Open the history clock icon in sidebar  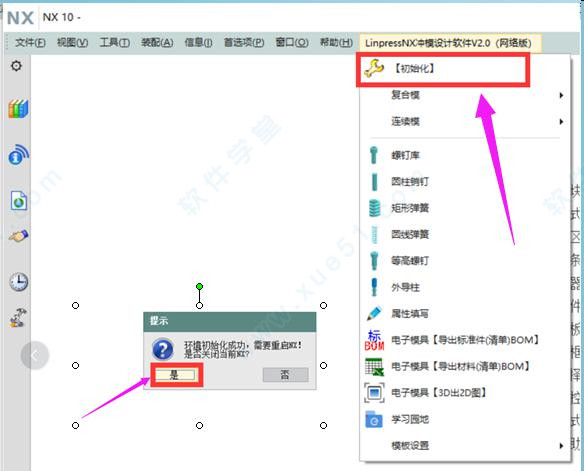click(18, 282)
